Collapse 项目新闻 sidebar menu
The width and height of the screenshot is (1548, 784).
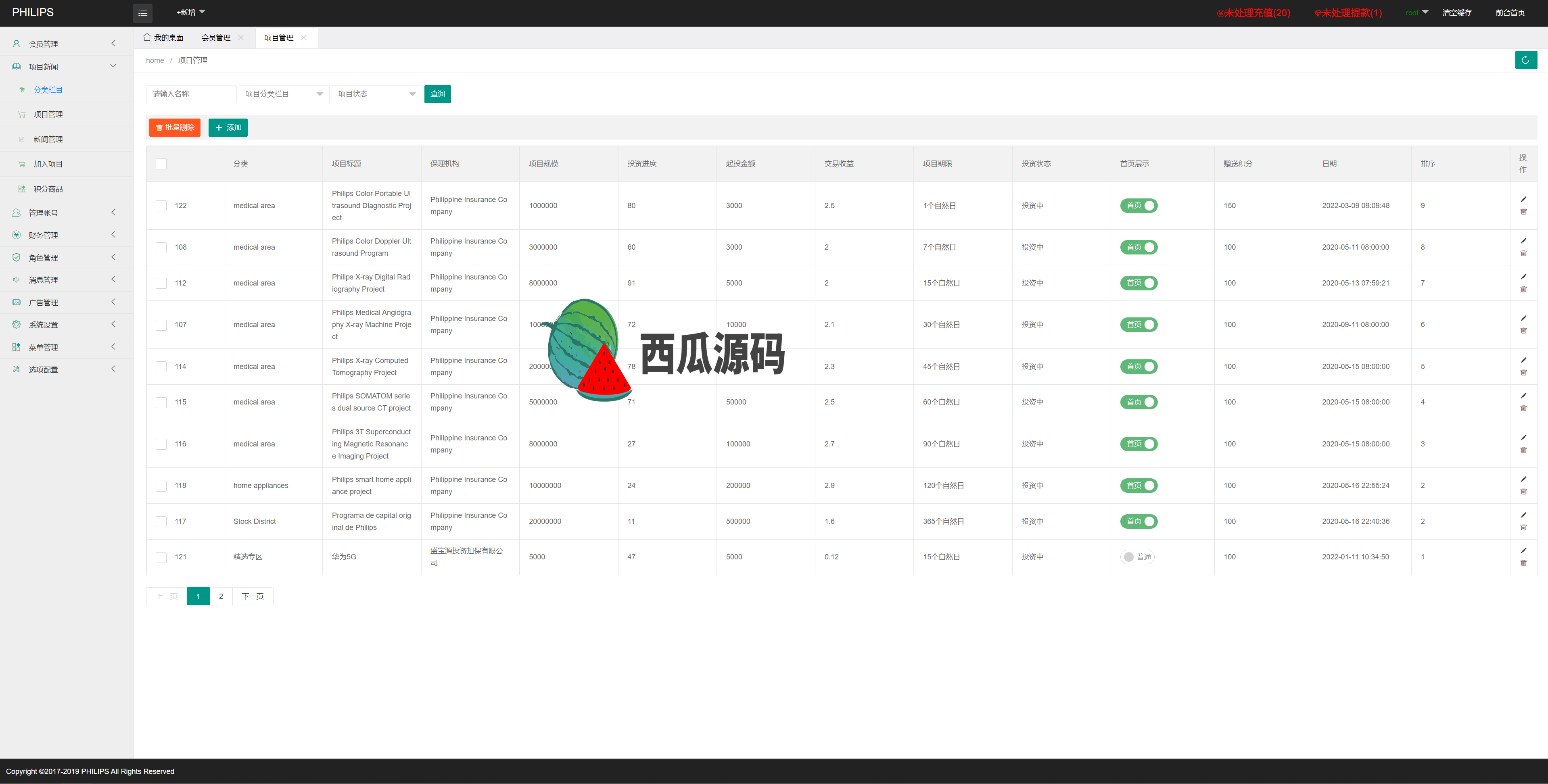point(67,66)
